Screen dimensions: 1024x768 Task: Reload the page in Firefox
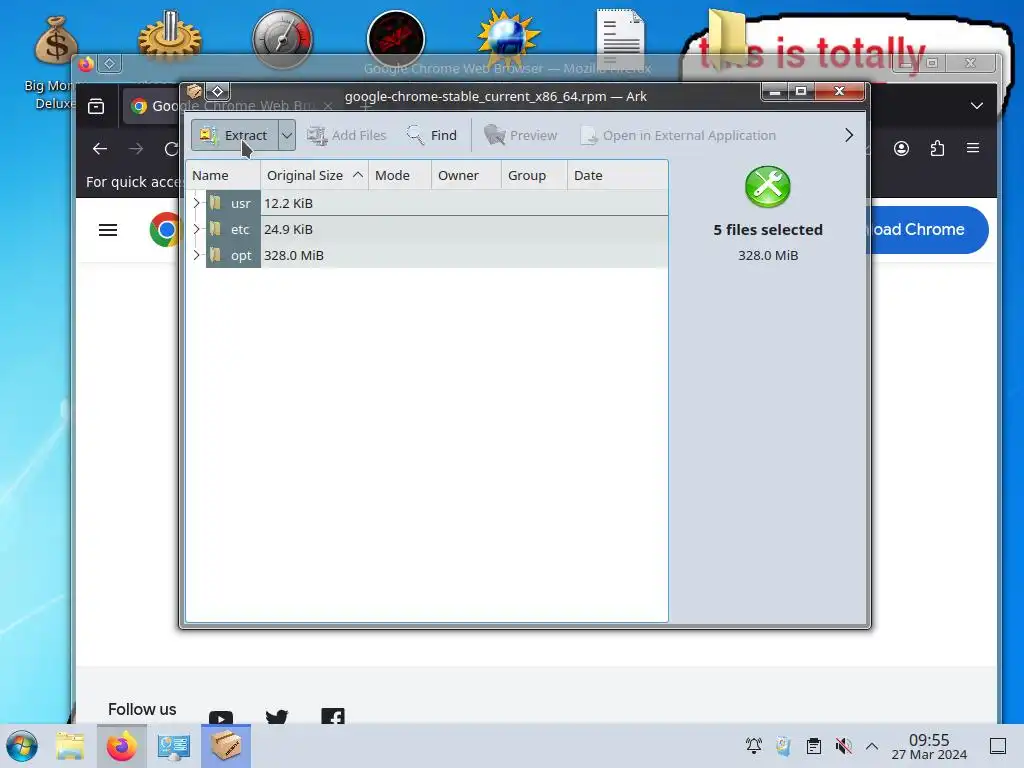(171, 149)
